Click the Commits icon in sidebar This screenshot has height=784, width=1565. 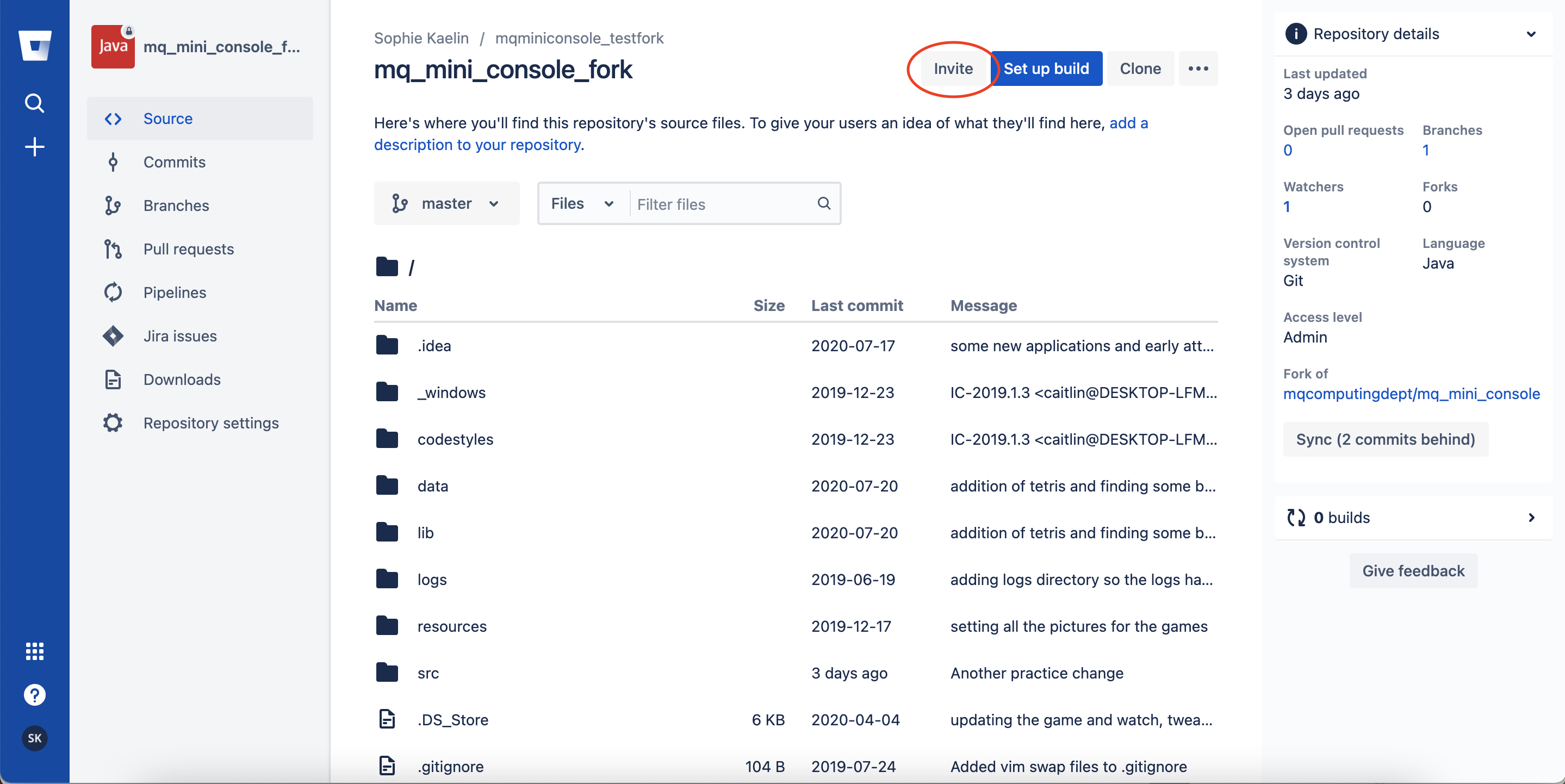[x=113, y=161]
